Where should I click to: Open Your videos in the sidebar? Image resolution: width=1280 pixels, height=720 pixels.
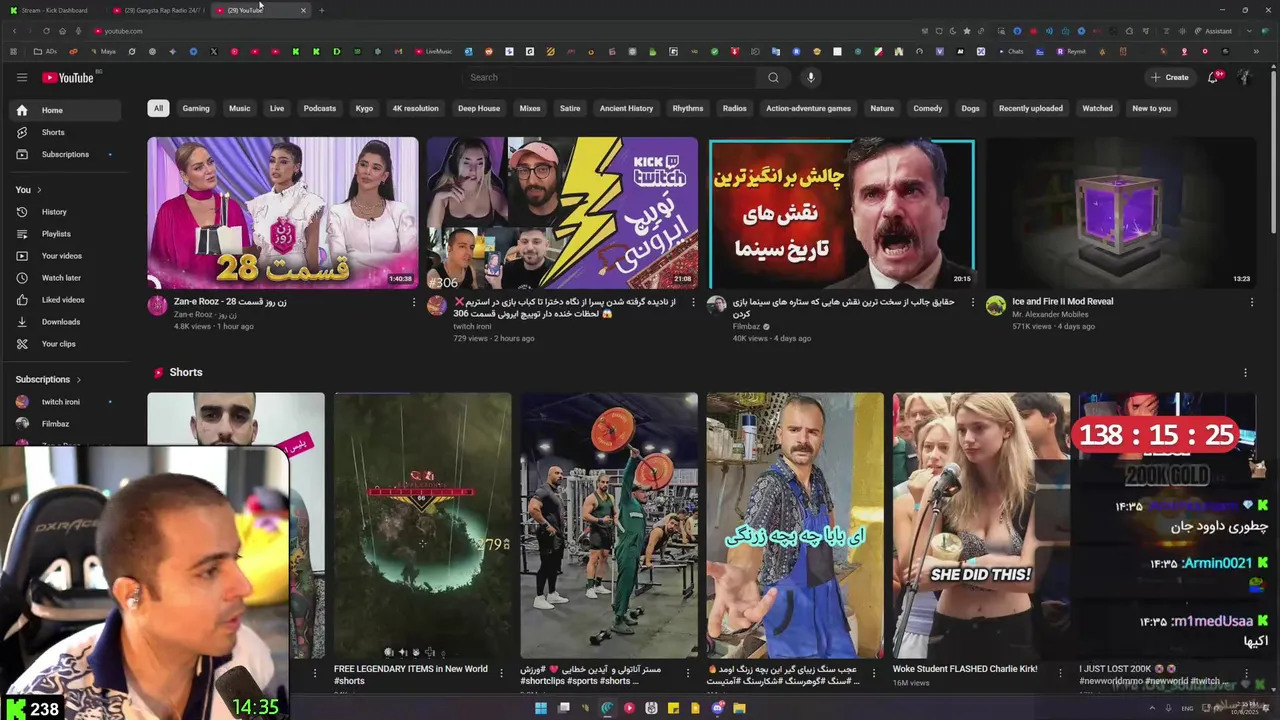[64, 256]
